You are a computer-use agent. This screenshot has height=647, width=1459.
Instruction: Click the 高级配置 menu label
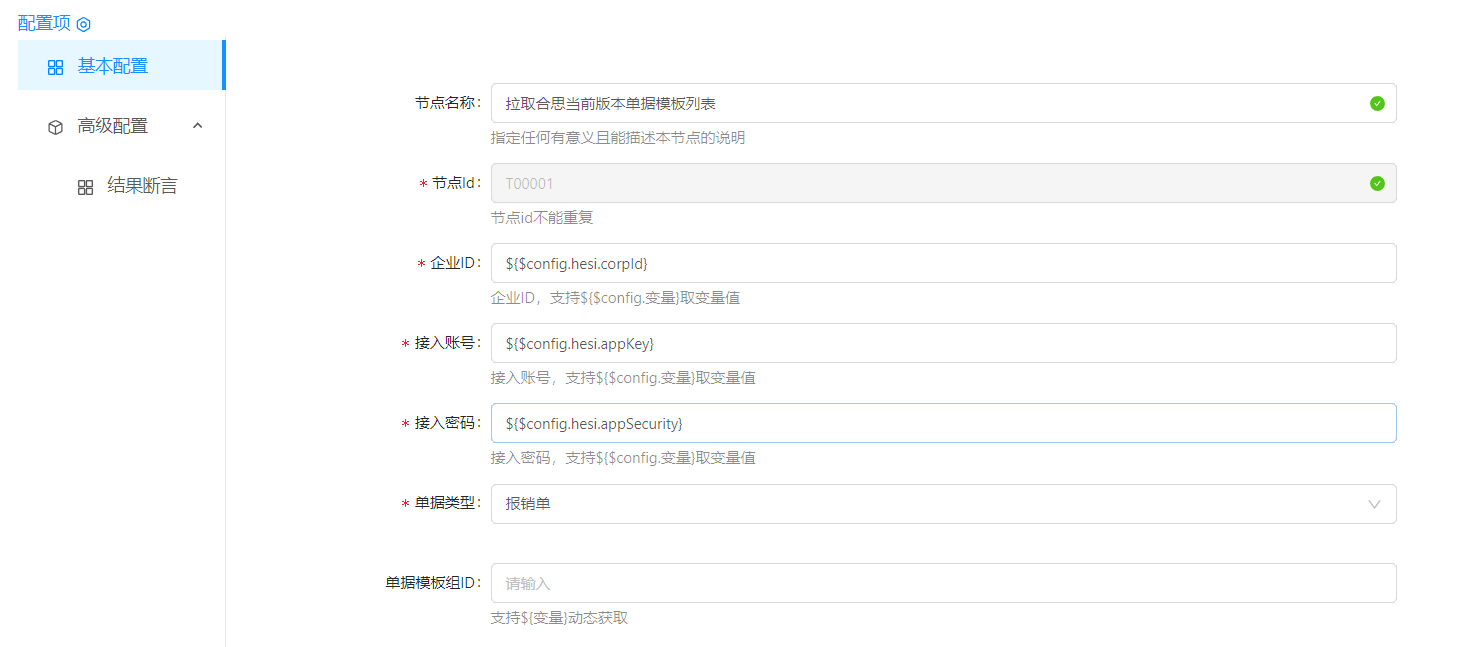[113, 126]
